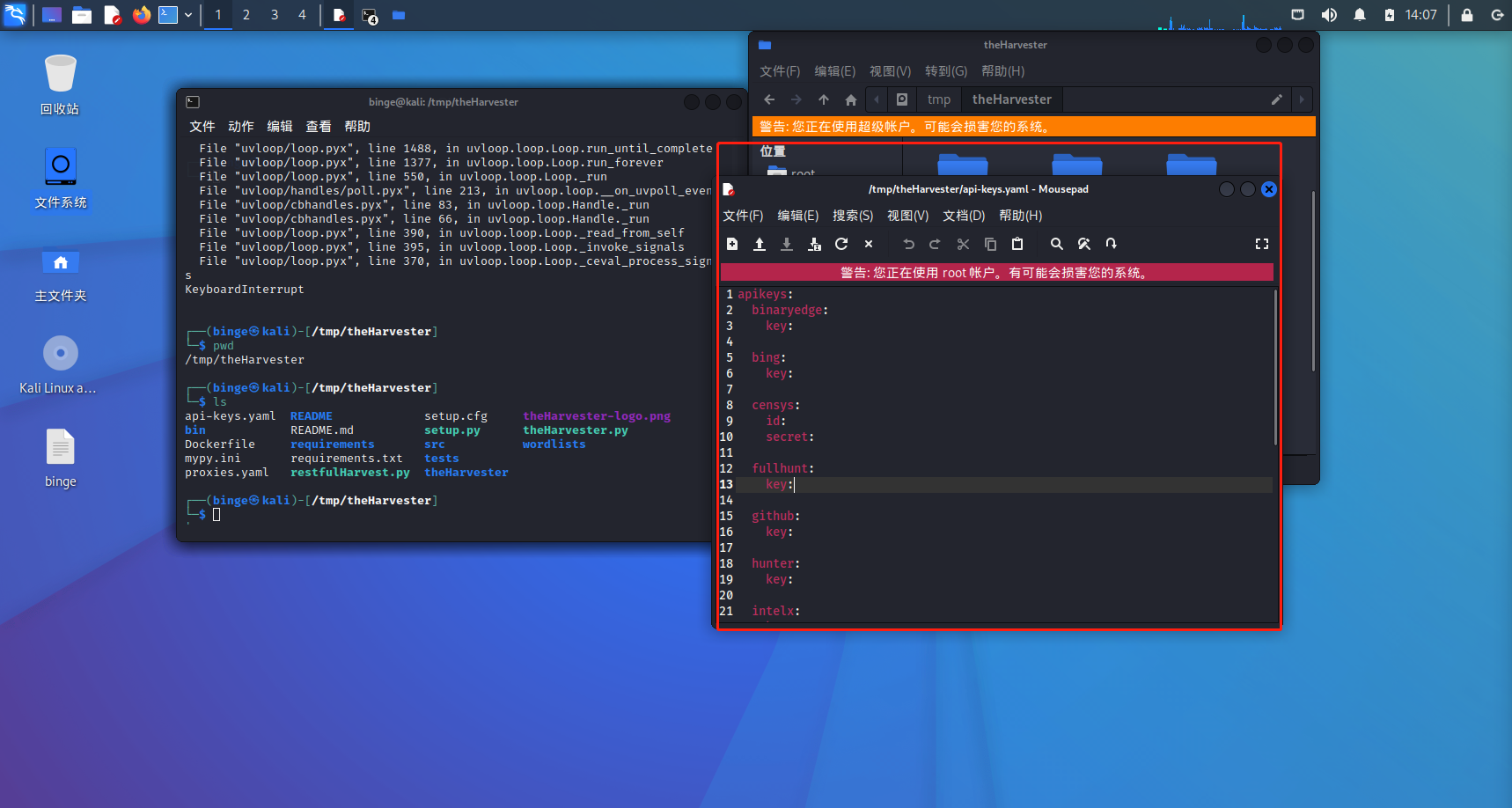Select the tmp path segment in file manager
The height and width of the screenshot is (808, 1512).
939,99
